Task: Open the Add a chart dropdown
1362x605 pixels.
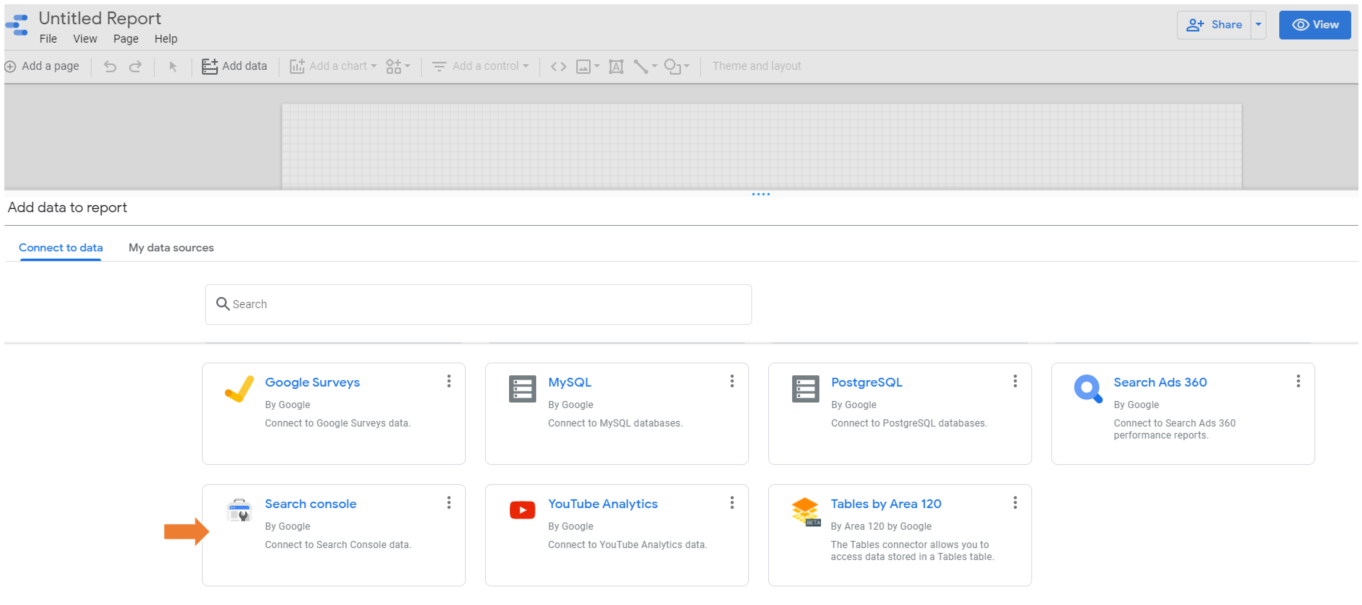Action: coord(334,67)
